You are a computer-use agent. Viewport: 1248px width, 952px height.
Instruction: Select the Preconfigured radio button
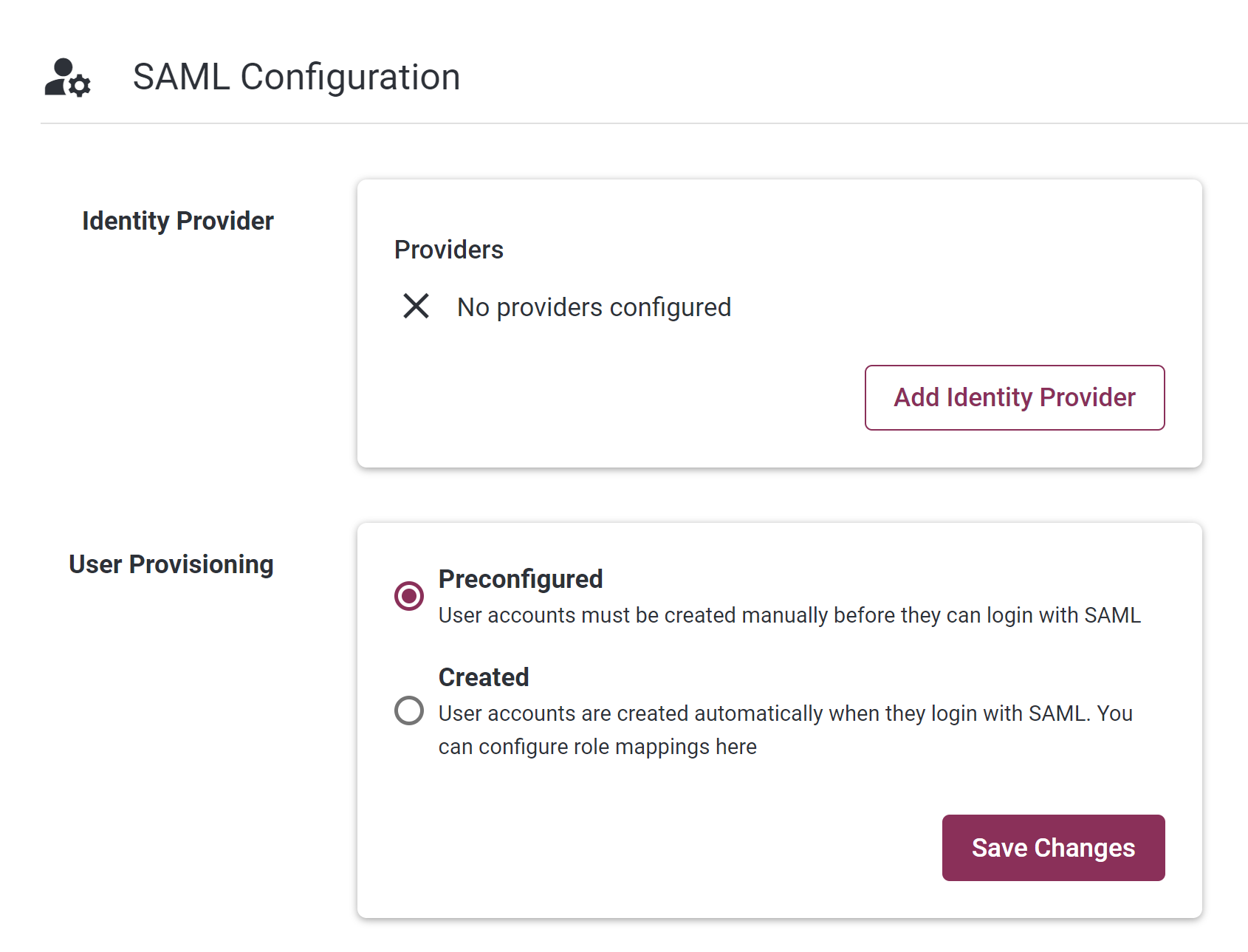[409, 596]
